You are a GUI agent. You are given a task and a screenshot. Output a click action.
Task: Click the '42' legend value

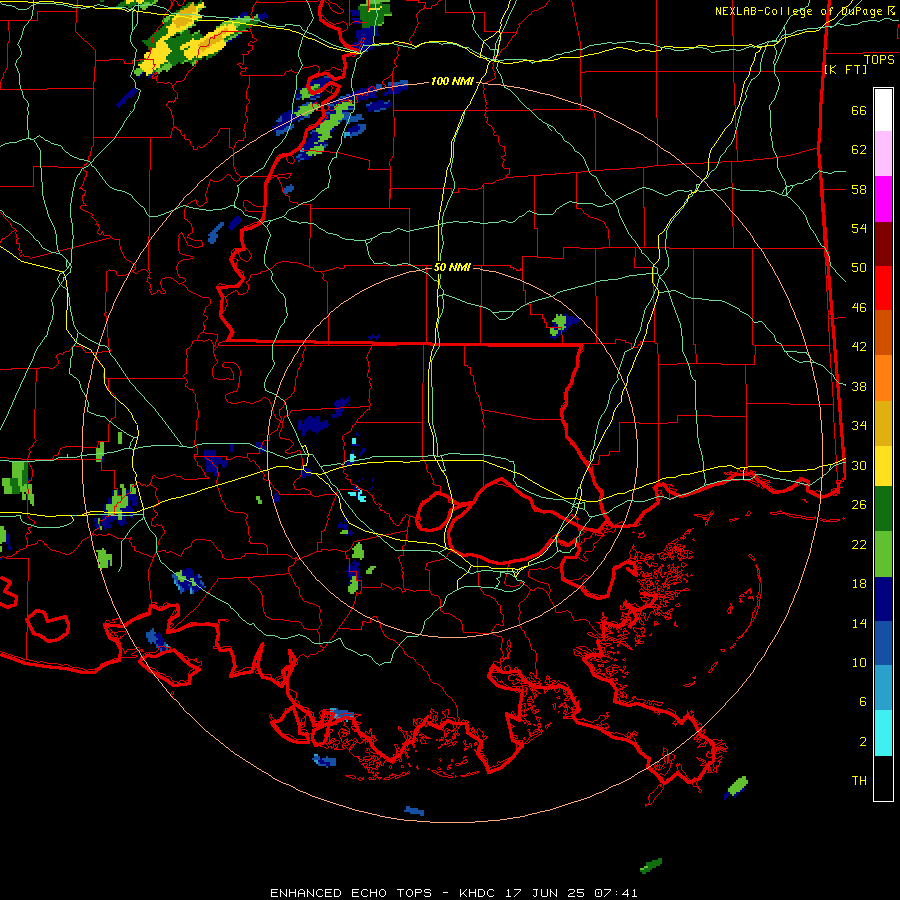click(x=859, y=346)
